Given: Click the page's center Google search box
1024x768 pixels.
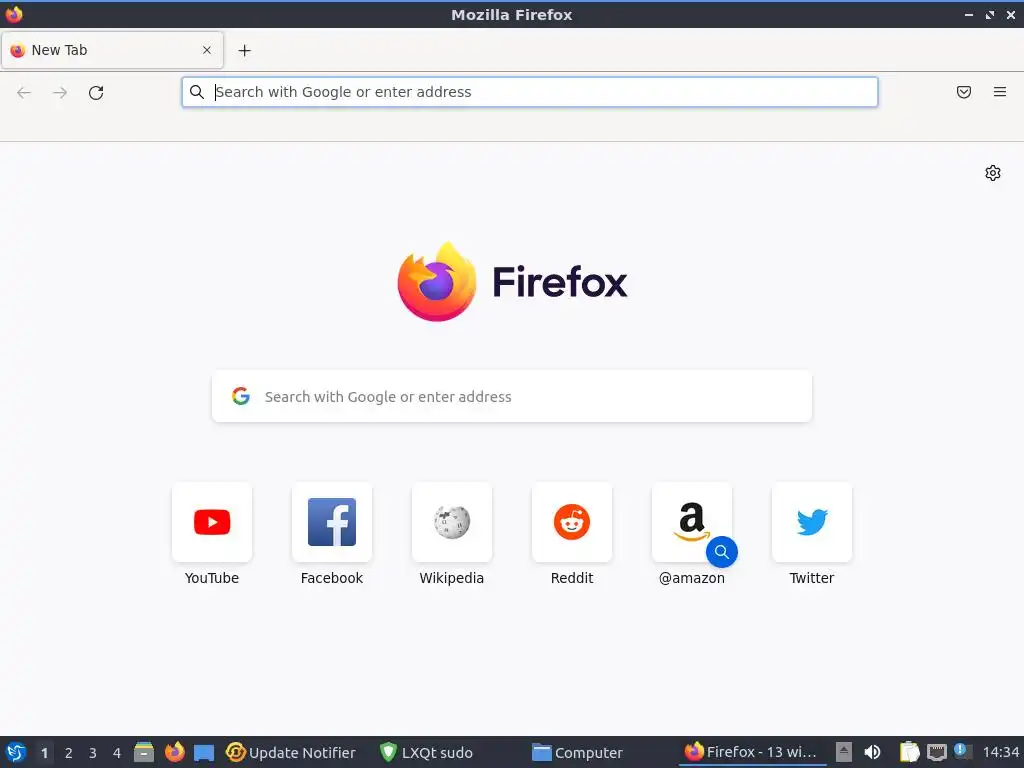Looking at the screenshot, I should pyautogui.click(x=512, y=396).
